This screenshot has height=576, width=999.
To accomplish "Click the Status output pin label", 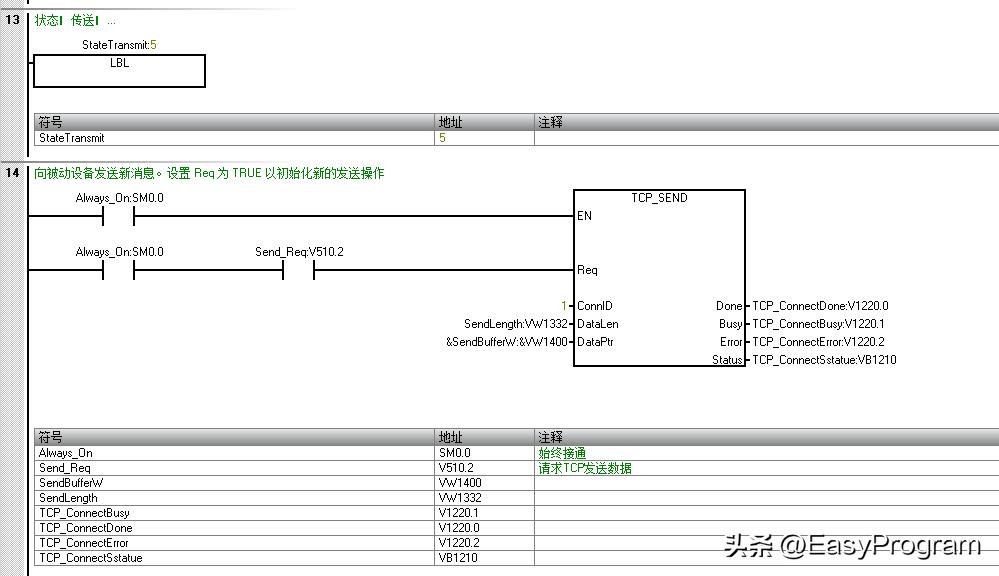I will [x=728, y=360].
